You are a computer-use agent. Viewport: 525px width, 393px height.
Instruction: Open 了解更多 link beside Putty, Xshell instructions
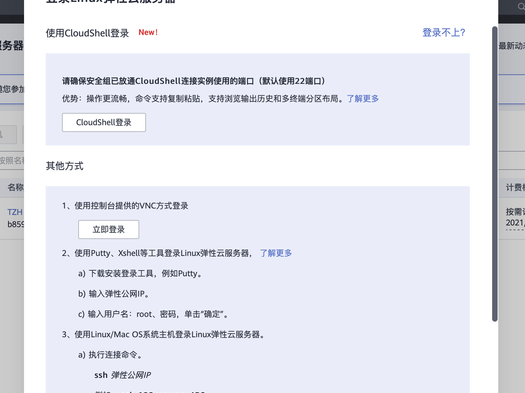pyautogui.click(x=276, y=253)
